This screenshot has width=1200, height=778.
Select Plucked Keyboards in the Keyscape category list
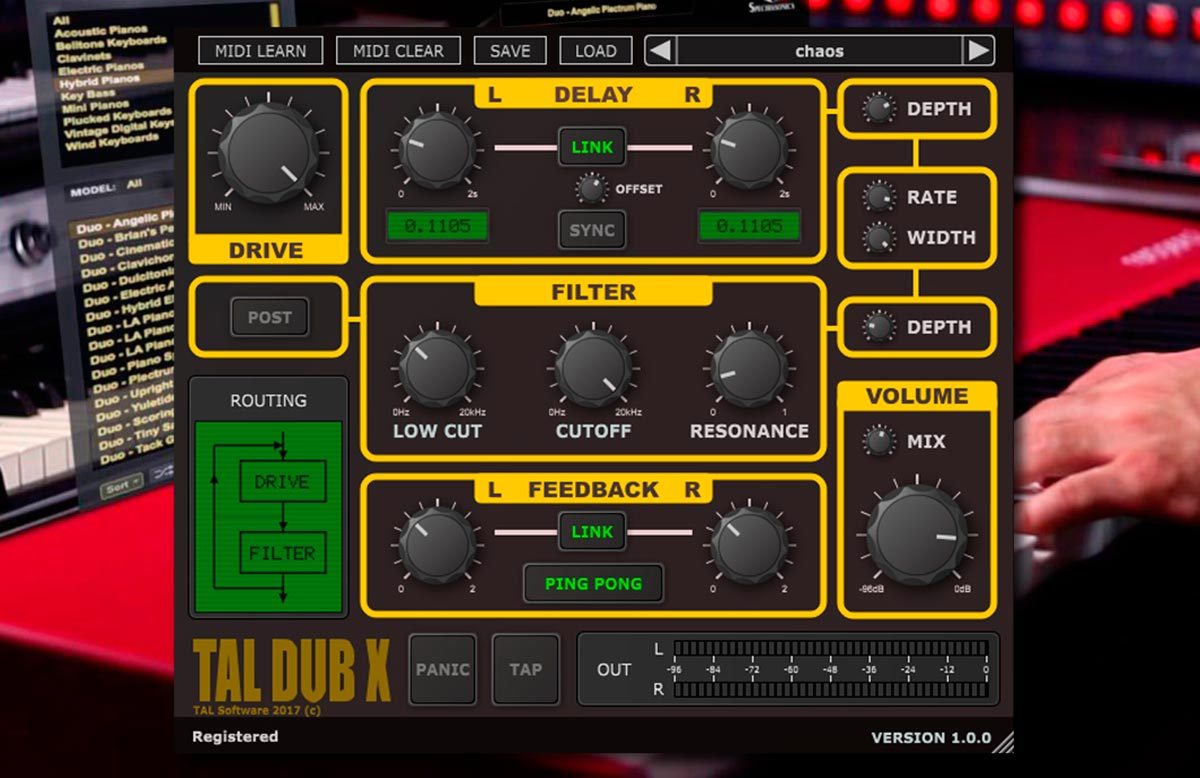tap(117, 117)
